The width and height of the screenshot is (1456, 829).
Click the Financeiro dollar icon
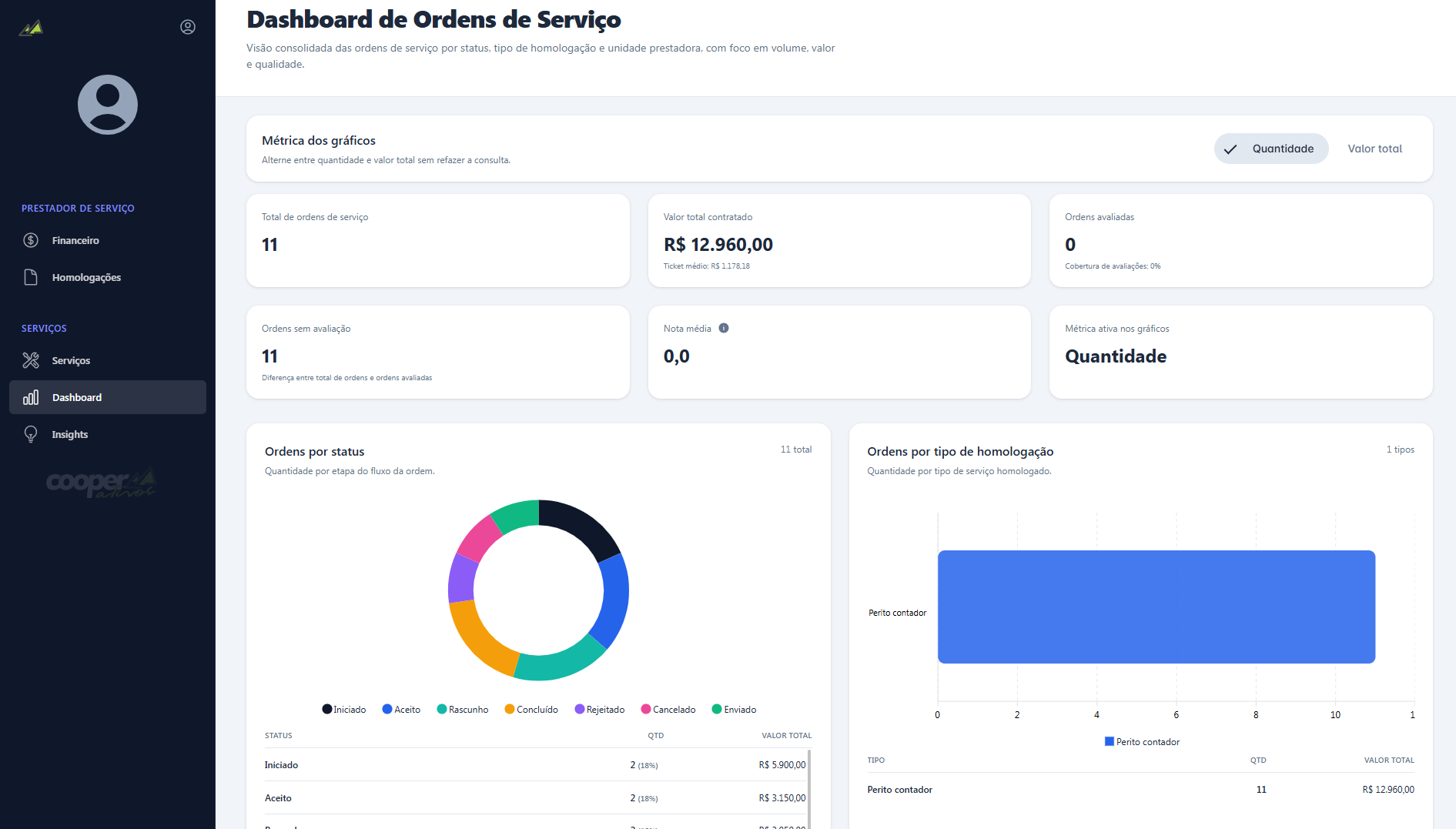tap(31, 240)
